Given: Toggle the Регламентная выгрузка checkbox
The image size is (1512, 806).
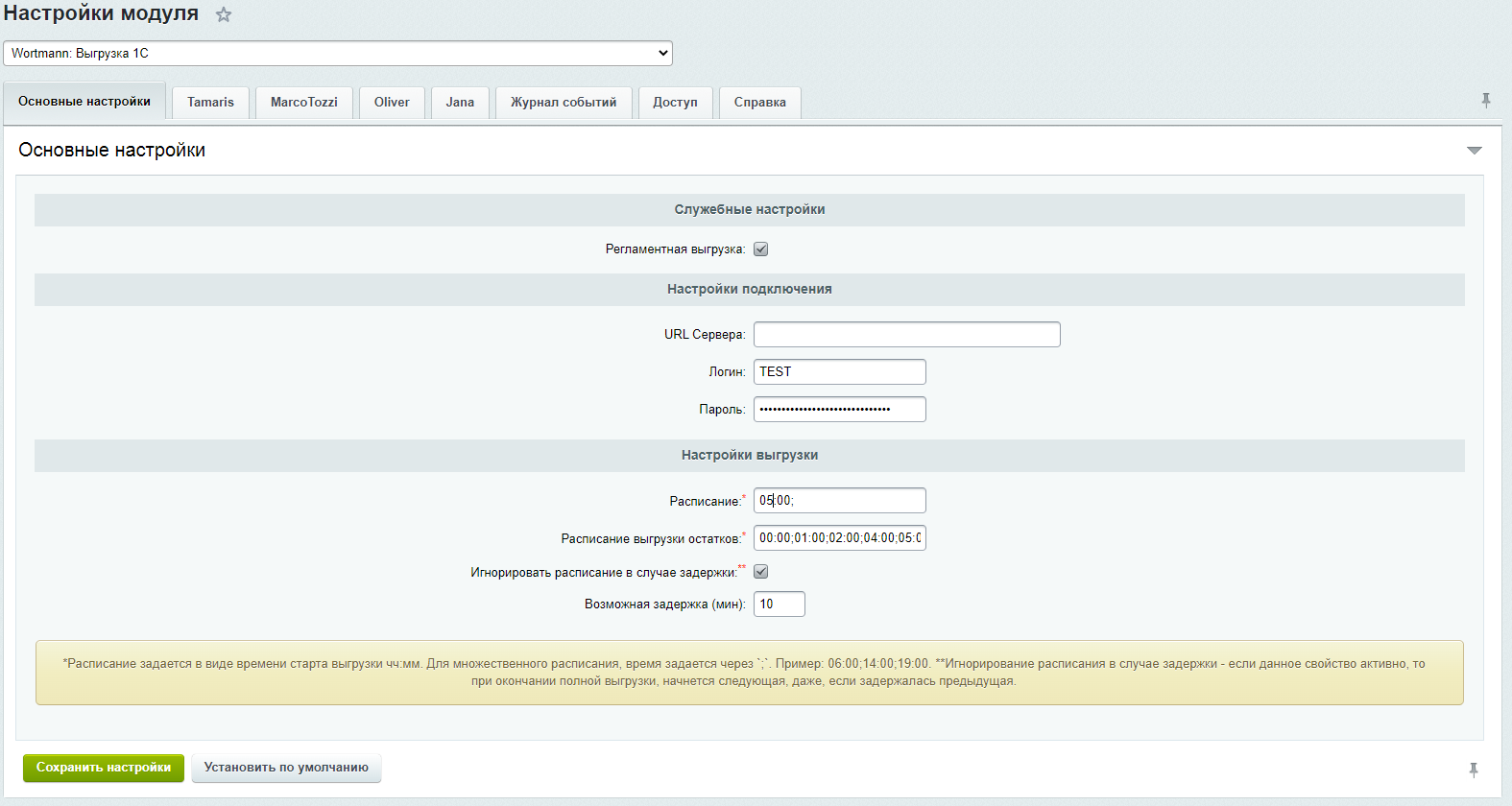Looking at the screenshot, I should tap(760, 249).
